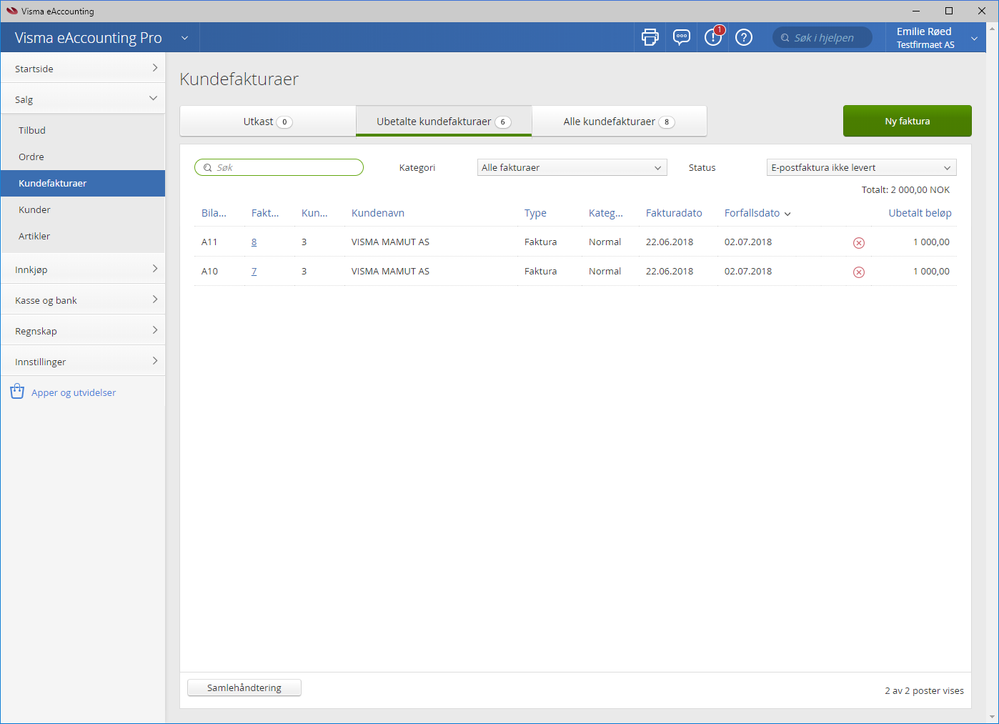Switch to the Utkast tab

(267, 122)
